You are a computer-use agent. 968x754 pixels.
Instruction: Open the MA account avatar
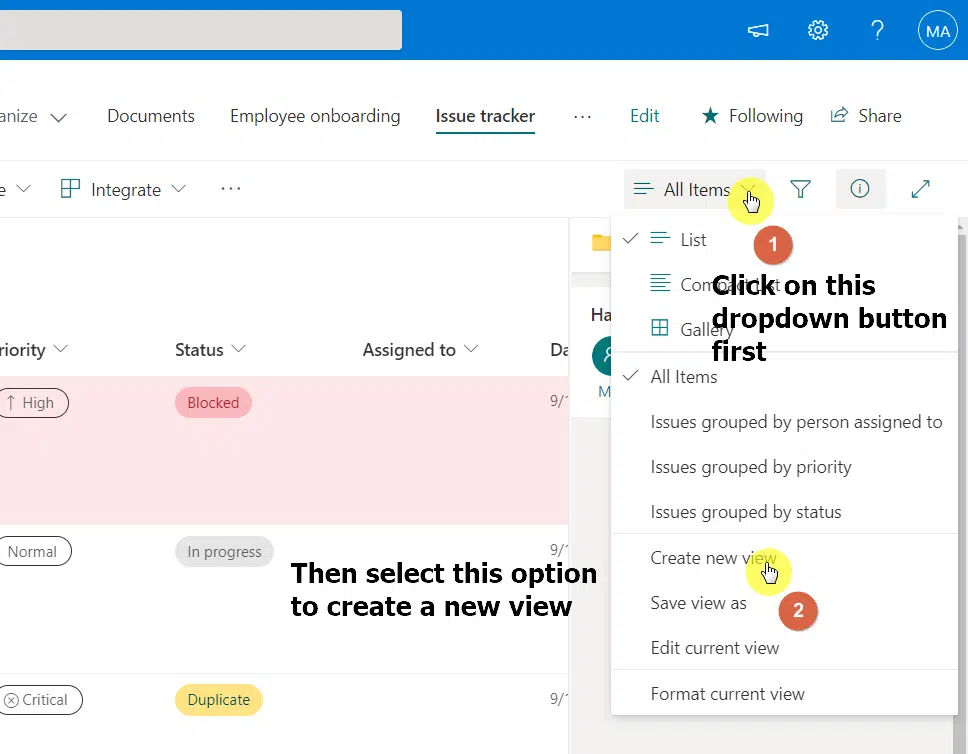coord(938,30)
